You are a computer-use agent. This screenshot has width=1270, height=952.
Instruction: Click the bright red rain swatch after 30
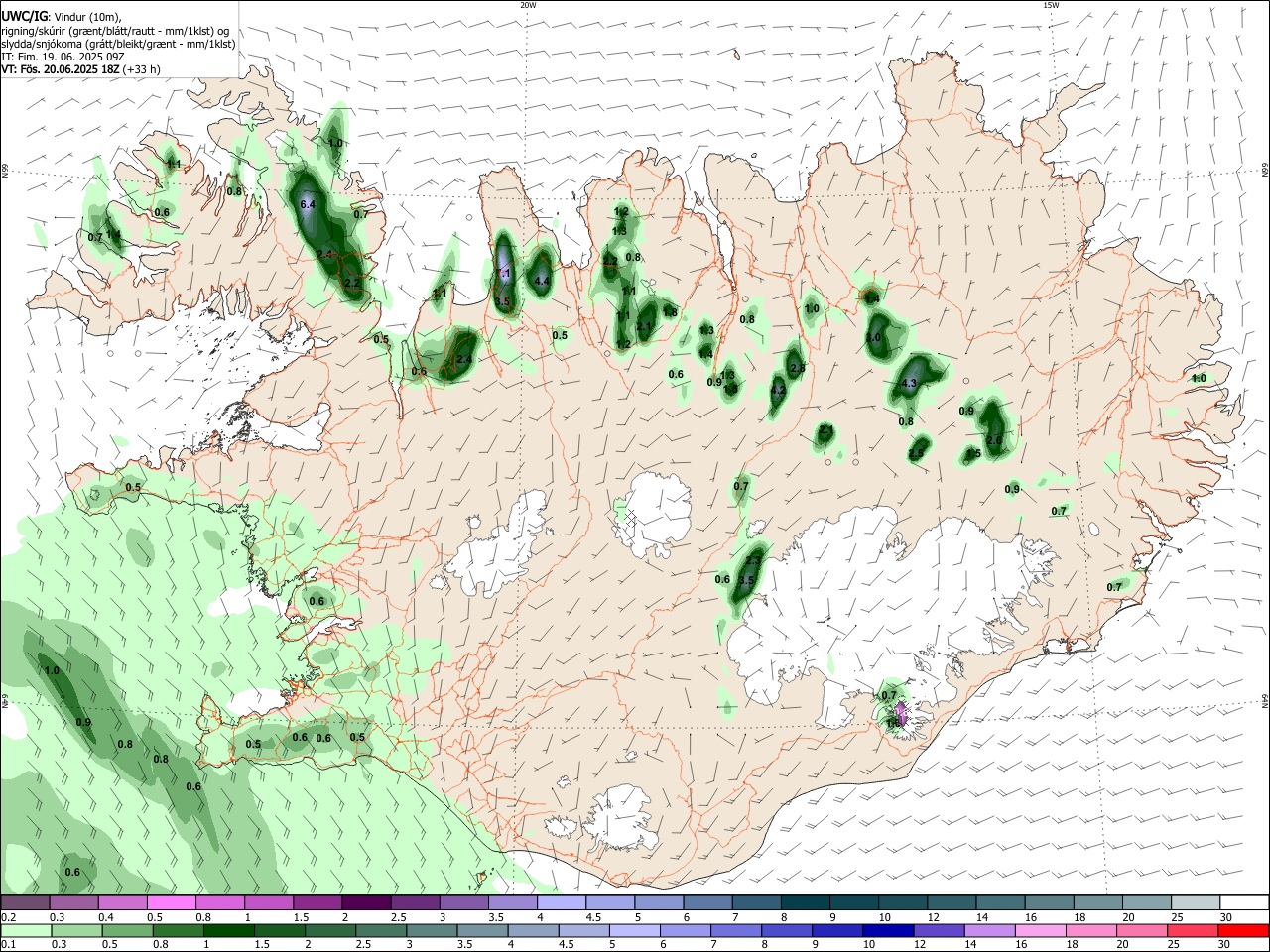click(1242, 930)
